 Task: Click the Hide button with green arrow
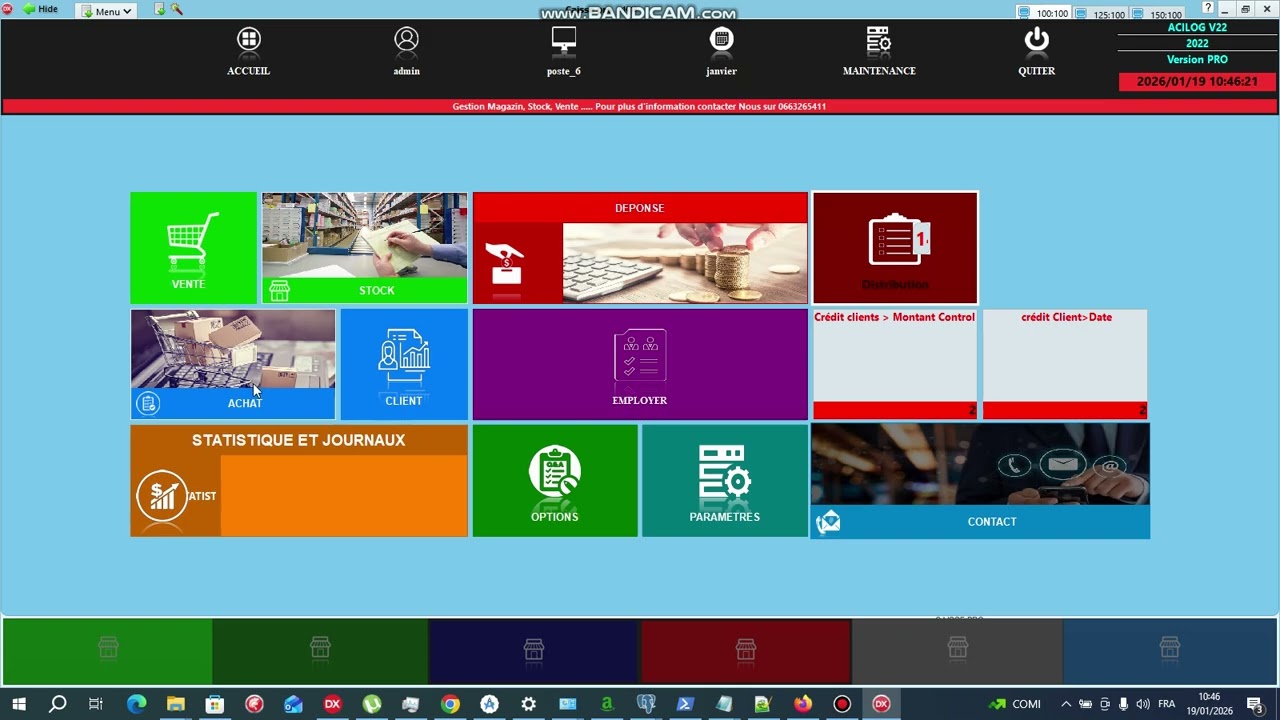[40, 9]
